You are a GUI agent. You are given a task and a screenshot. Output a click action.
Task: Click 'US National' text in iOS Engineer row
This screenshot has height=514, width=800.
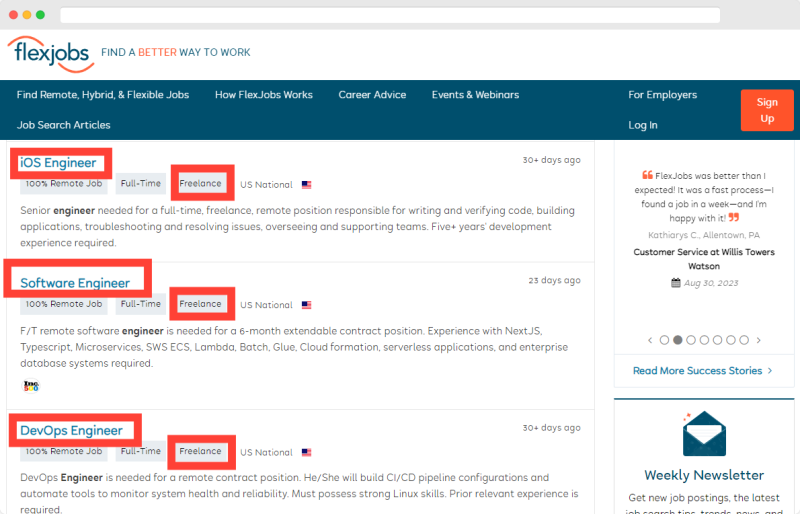266,185
